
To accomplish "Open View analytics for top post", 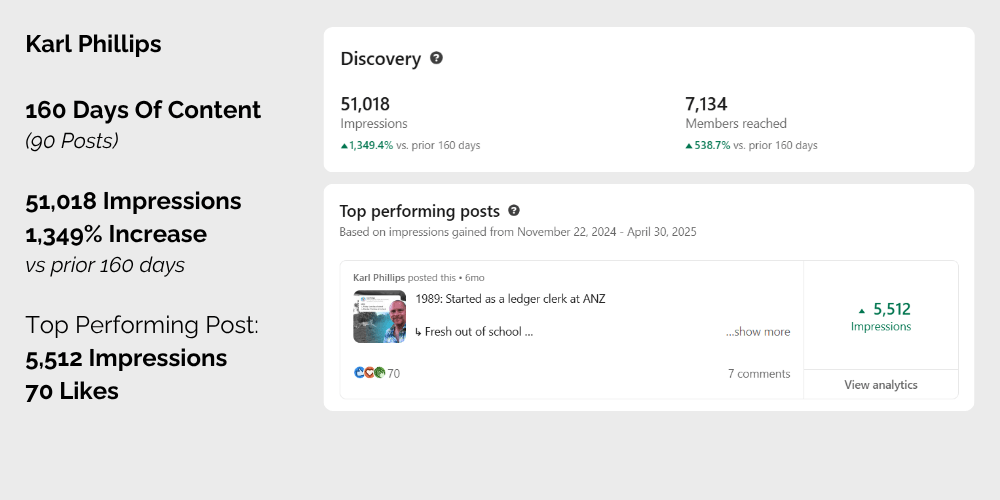I will pos(881,385).
